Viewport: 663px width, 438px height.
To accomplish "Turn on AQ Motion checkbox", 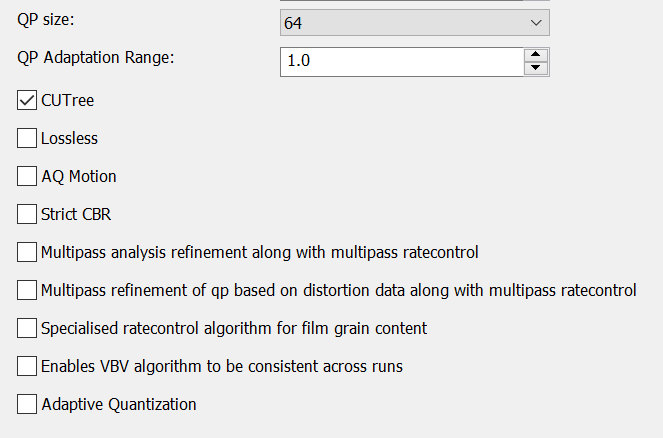I will (27, 176).
